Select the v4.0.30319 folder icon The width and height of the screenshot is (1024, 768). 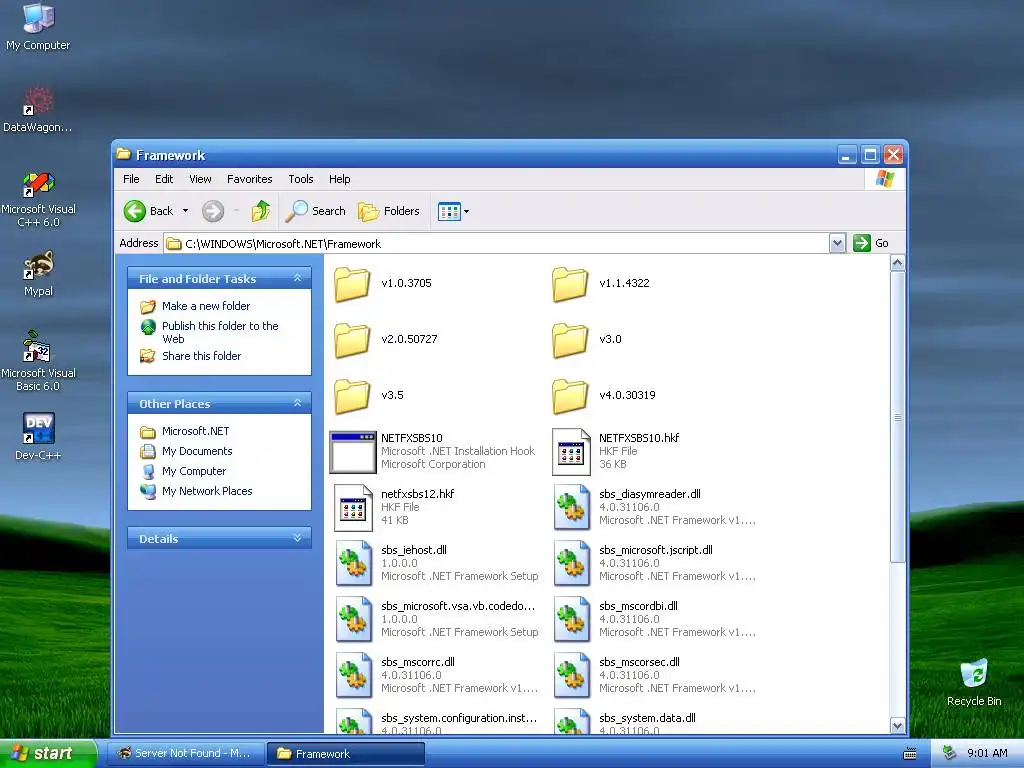click(570, 396)
